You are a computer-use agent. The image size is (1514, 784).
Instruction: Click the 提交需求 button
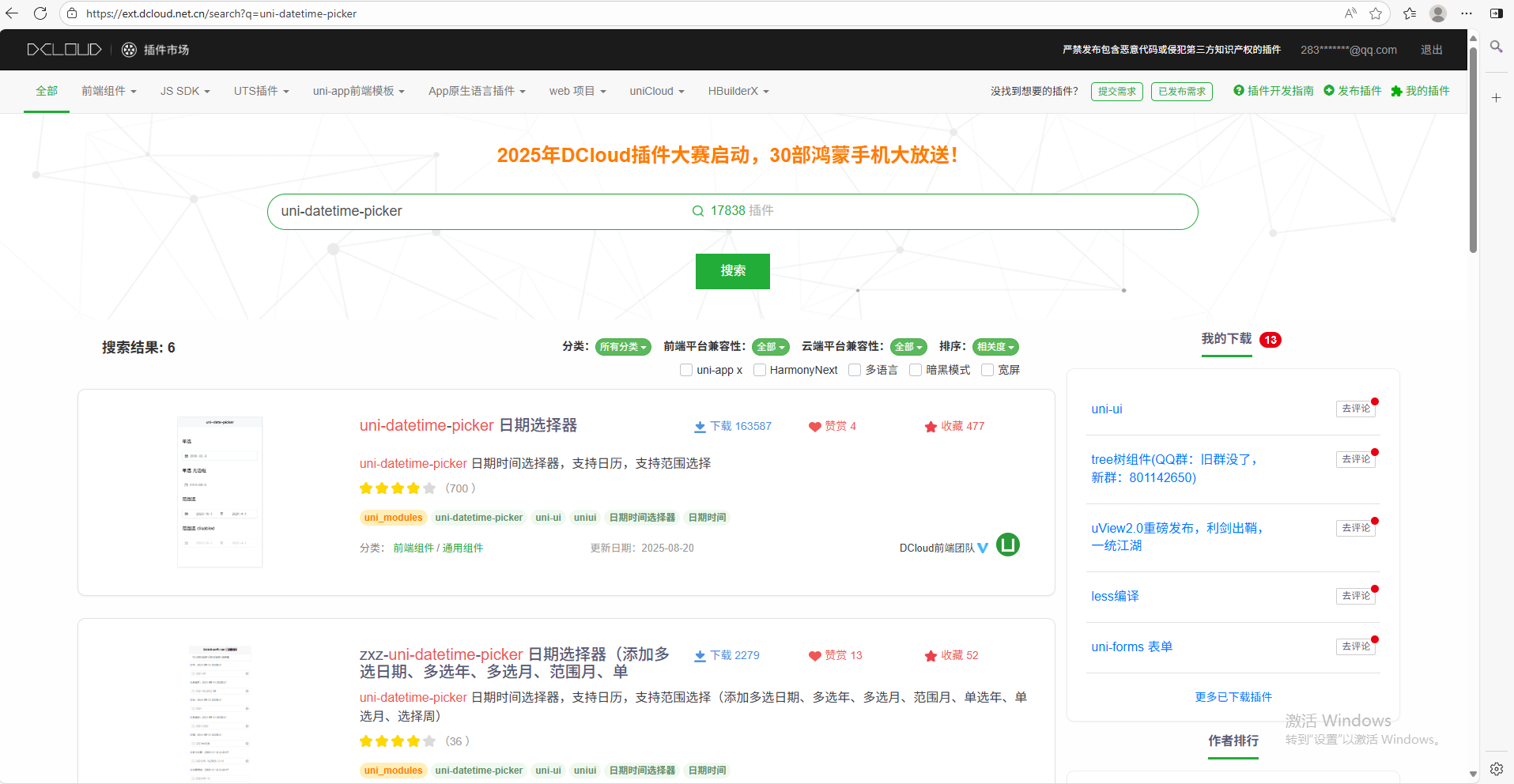coord(1117,92)
